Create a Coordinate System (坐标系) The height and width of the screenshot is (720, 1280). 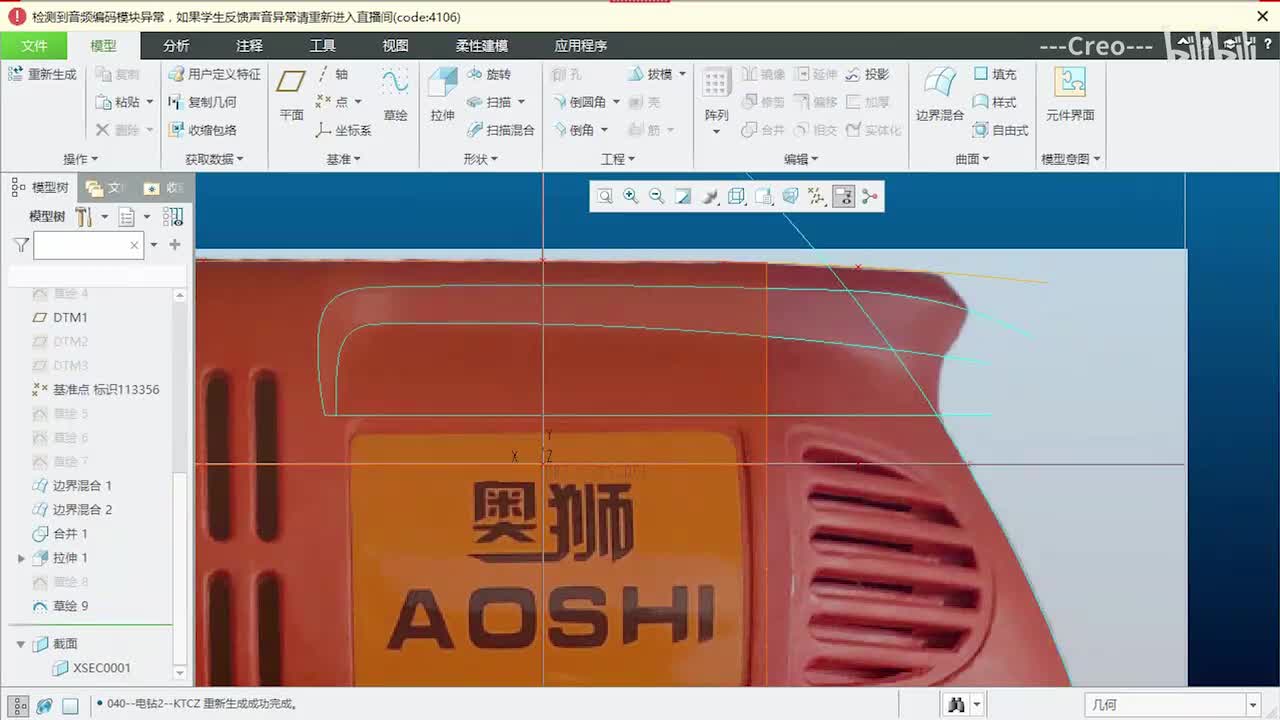(343, 130)
